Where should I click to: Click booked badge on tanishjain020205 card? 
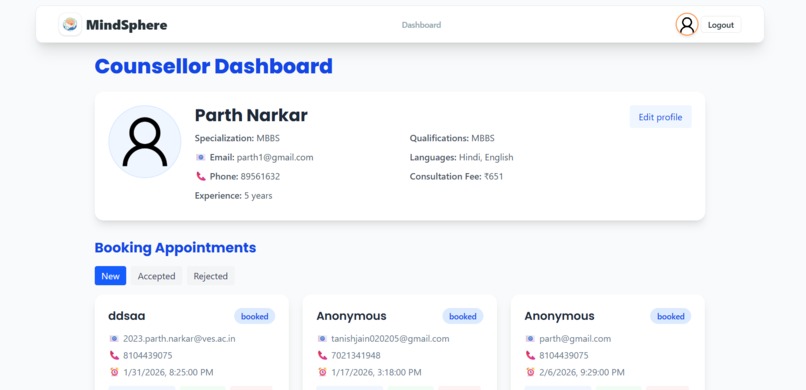pos(463,317)
